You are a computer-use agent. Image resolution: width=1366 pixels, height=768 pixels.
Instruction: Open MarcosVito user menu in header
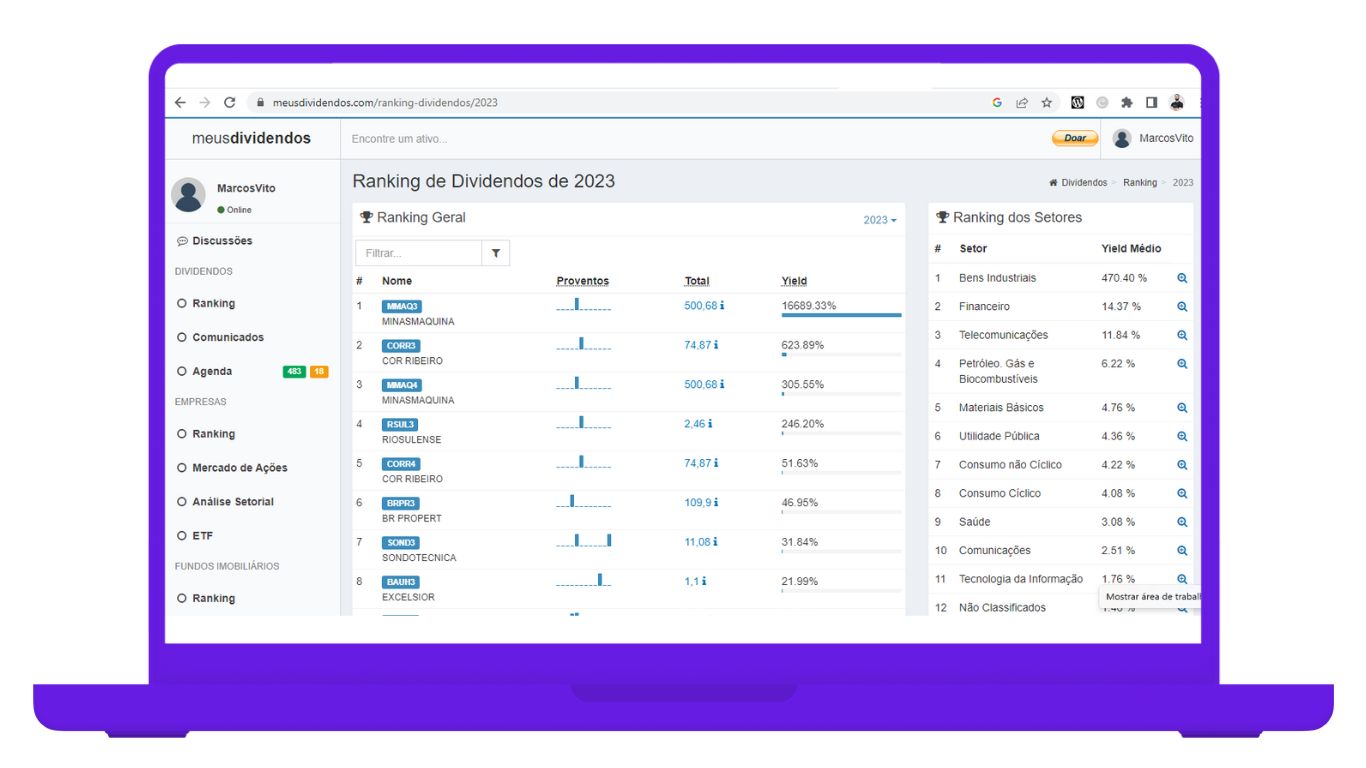coord(1153,139)
